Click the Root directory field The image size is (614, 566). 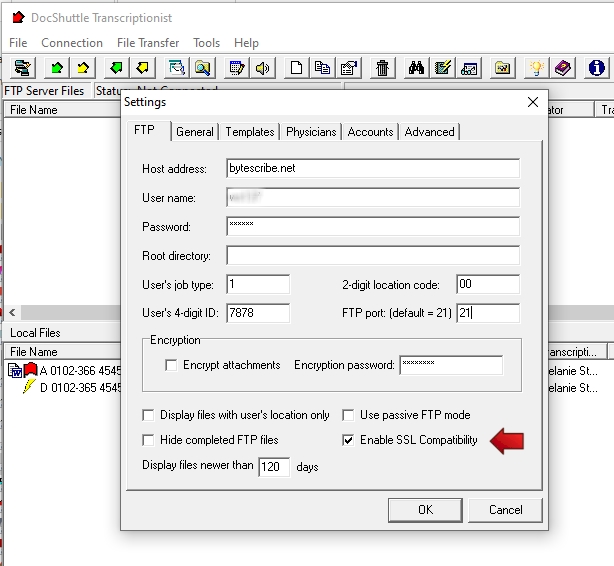tap(373, 255)
